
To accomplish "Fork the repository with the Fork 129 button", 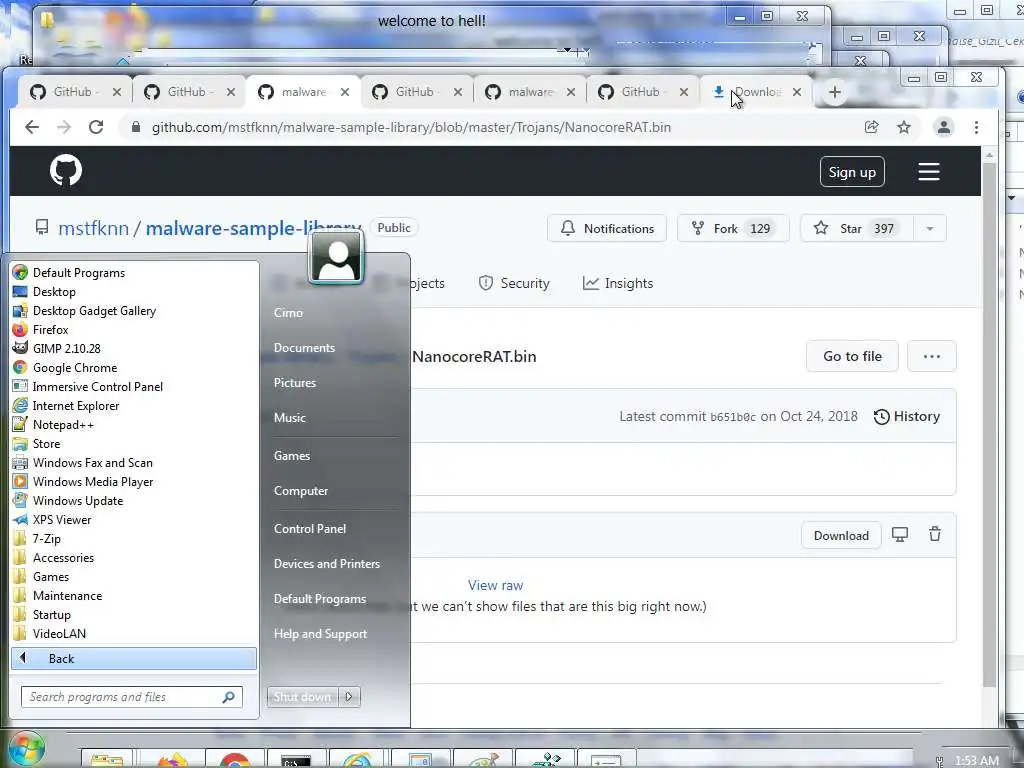I will click(733, 229).
